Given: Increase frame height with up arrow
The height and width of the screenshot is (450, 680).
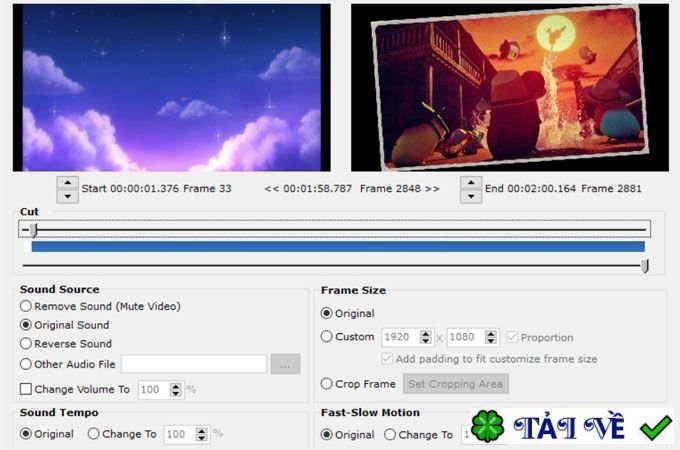Looking at the screenshot, I should tap(491, 333).
